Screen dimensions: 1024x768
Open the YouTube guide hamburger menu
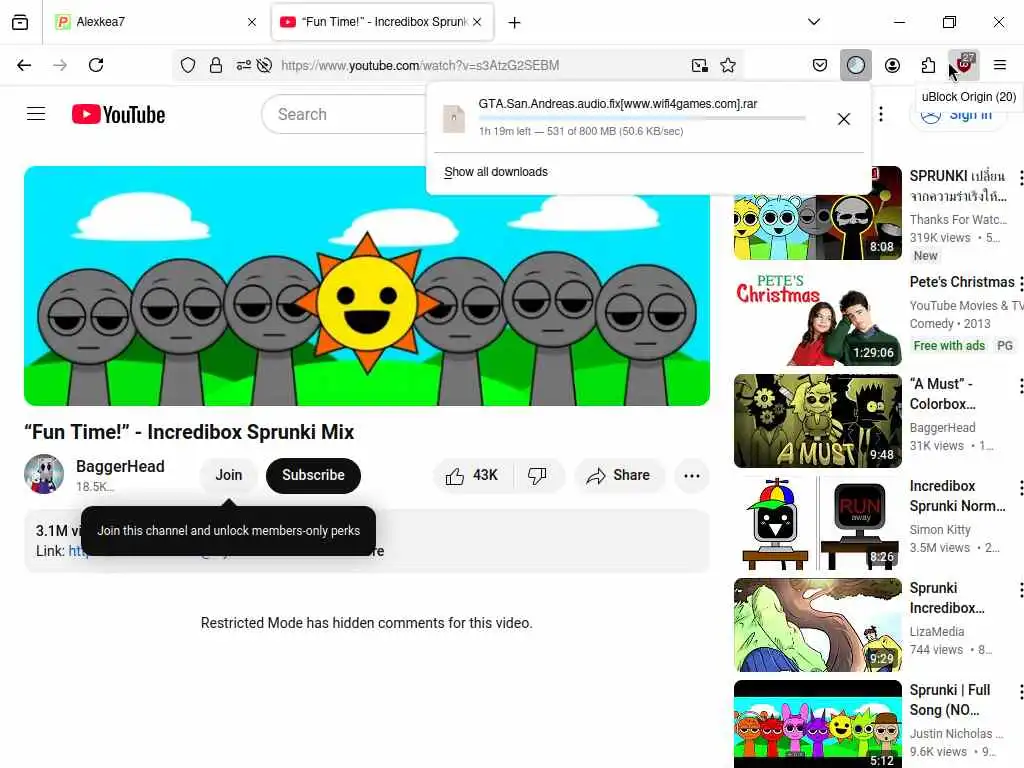36,114
